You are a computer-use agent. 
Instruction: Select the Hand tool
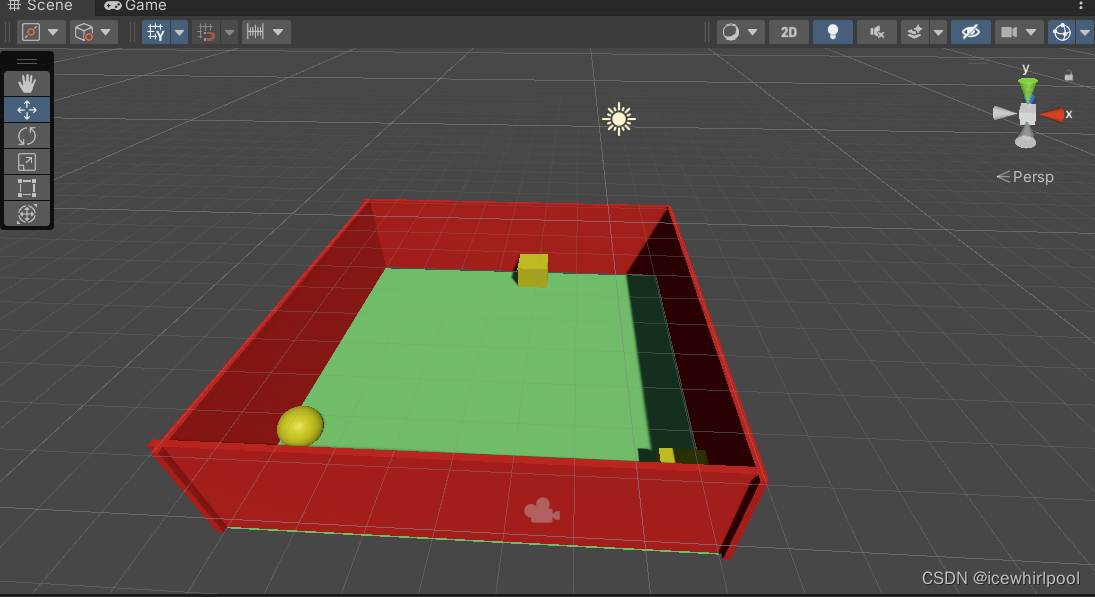point(27,83)
